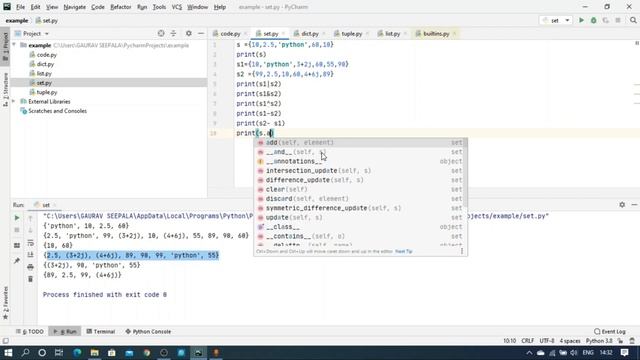Rerun the program in Run panel
The height and width of the screenshot is (360, 640).
click(17, 218)
